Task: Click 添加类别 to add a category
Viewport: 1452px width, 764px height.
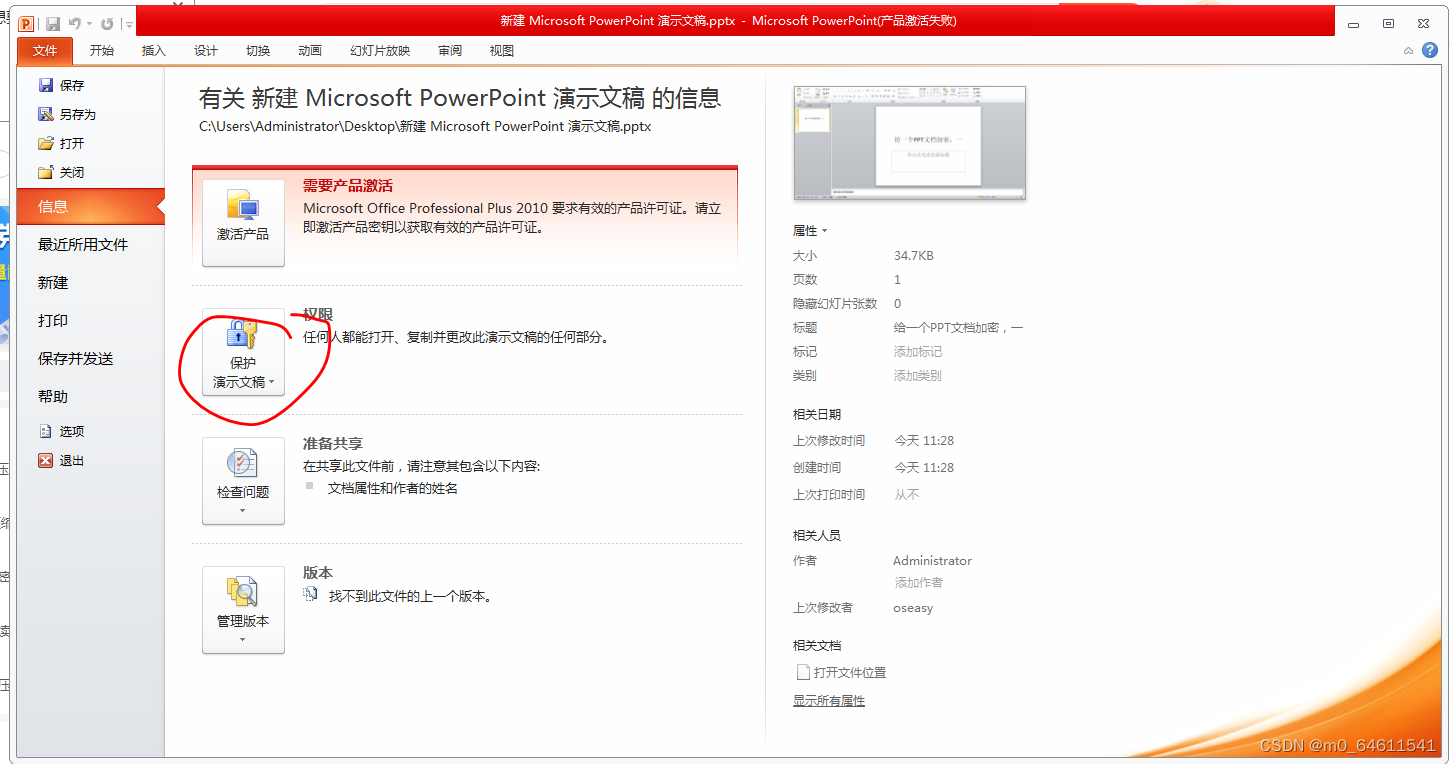Action: pyautogui.click(x=918, y=376)
